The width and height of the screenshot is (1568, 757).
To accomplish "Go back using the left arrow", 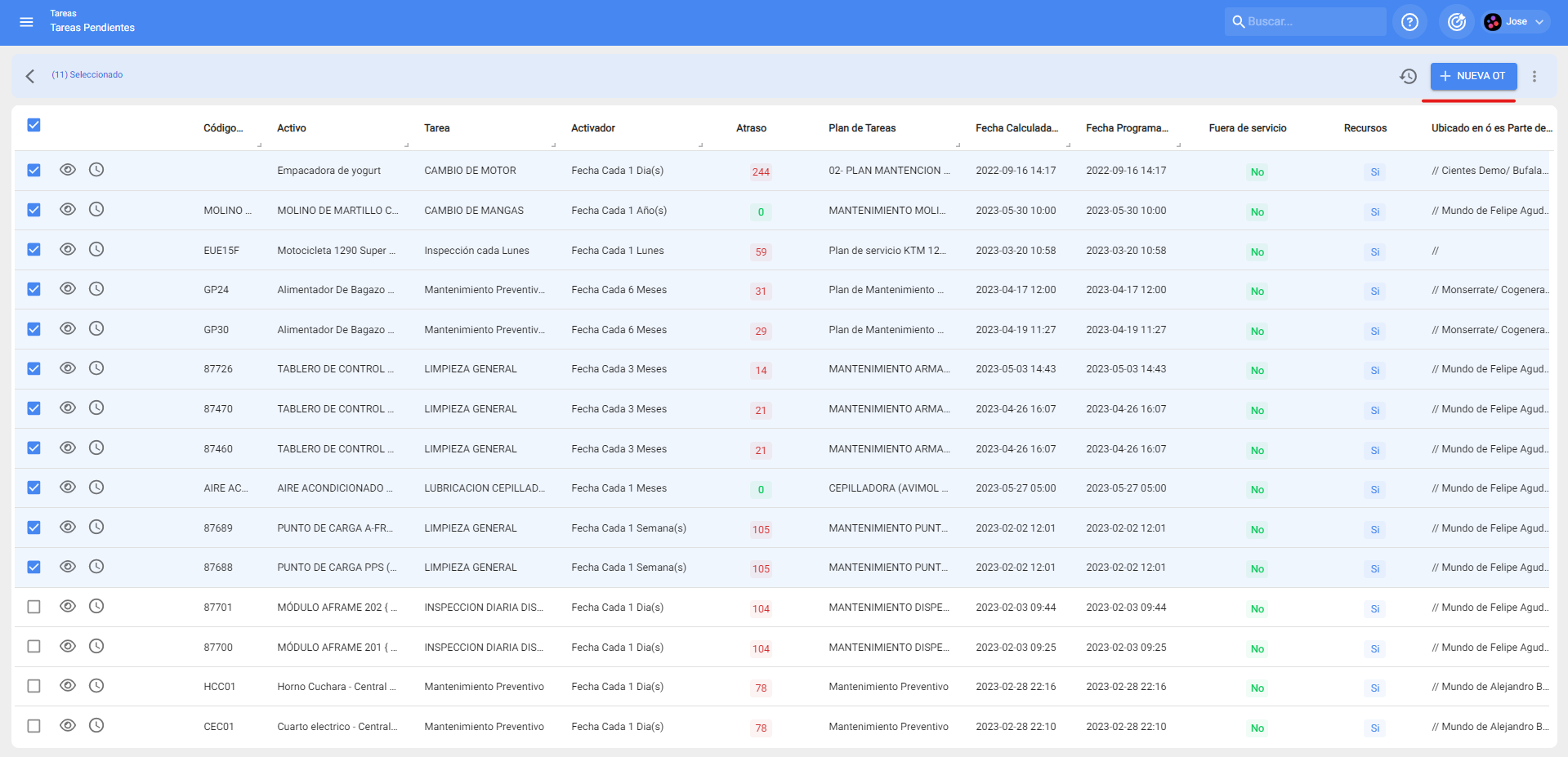I will click(x=30, y=76).
